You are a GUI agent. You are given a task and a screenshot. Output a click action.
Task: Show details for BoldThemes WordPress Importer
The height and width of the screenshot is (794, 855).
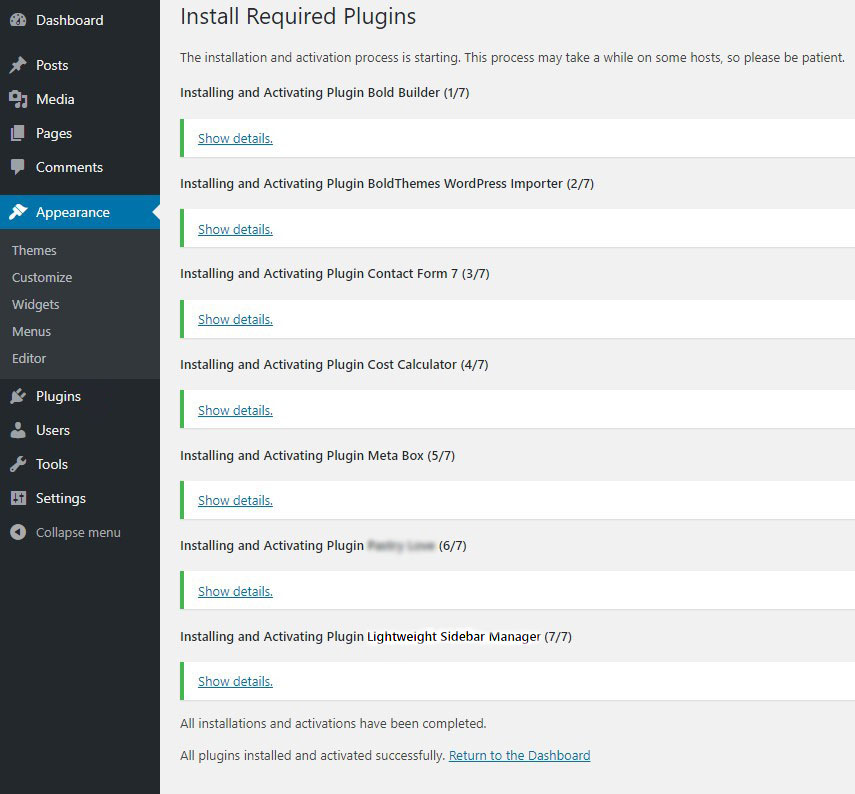coord(235,230)
